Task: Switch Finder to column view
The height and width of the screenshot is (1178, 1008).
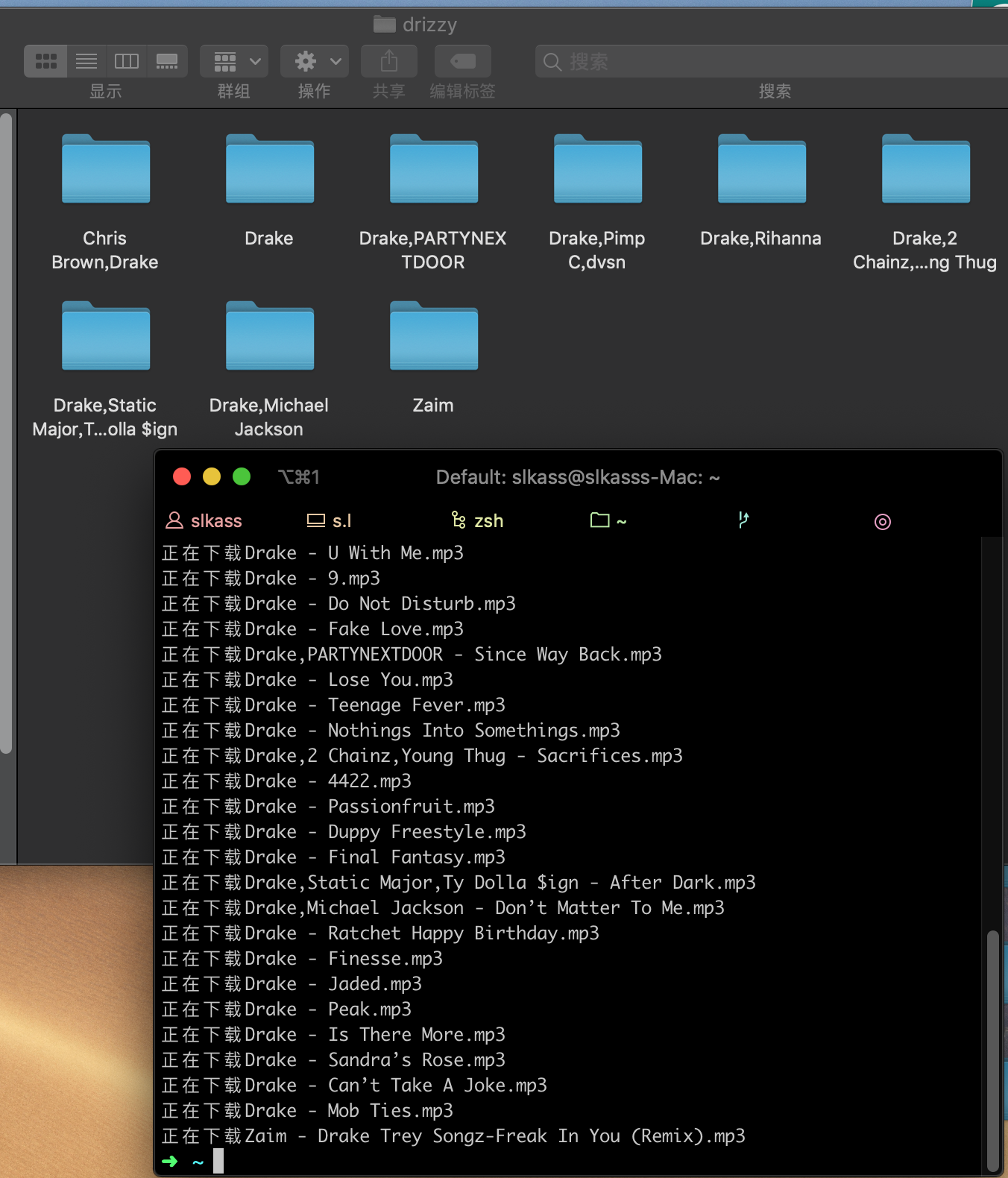Action: coord(127,61)
